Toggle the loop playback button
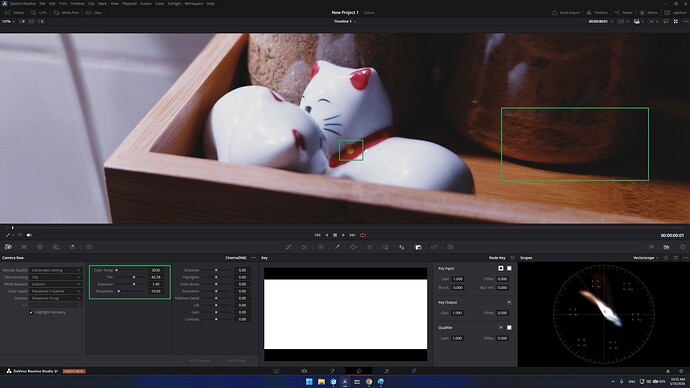Screen dimensions: 690x388 tap(363, 235)
